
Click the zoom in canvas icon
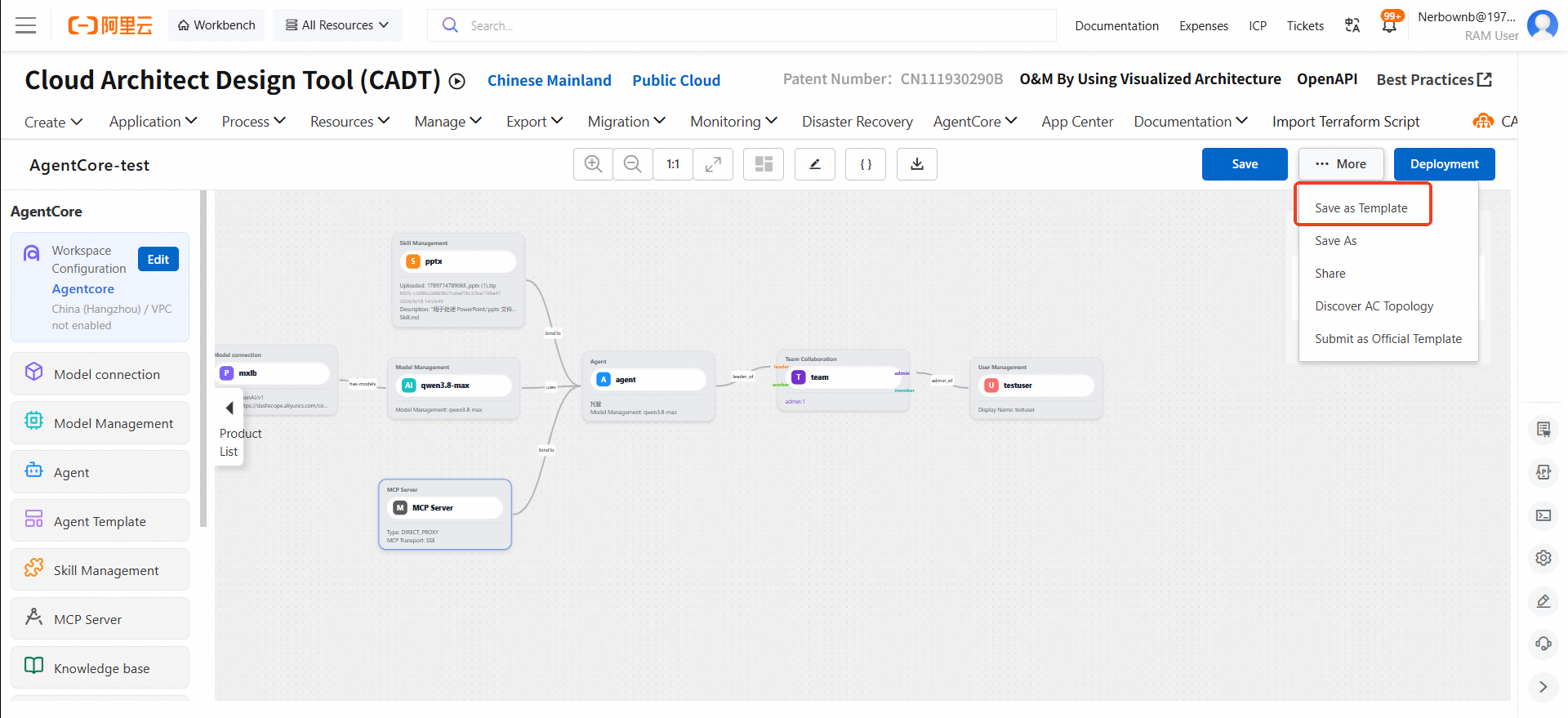point(594,164)
